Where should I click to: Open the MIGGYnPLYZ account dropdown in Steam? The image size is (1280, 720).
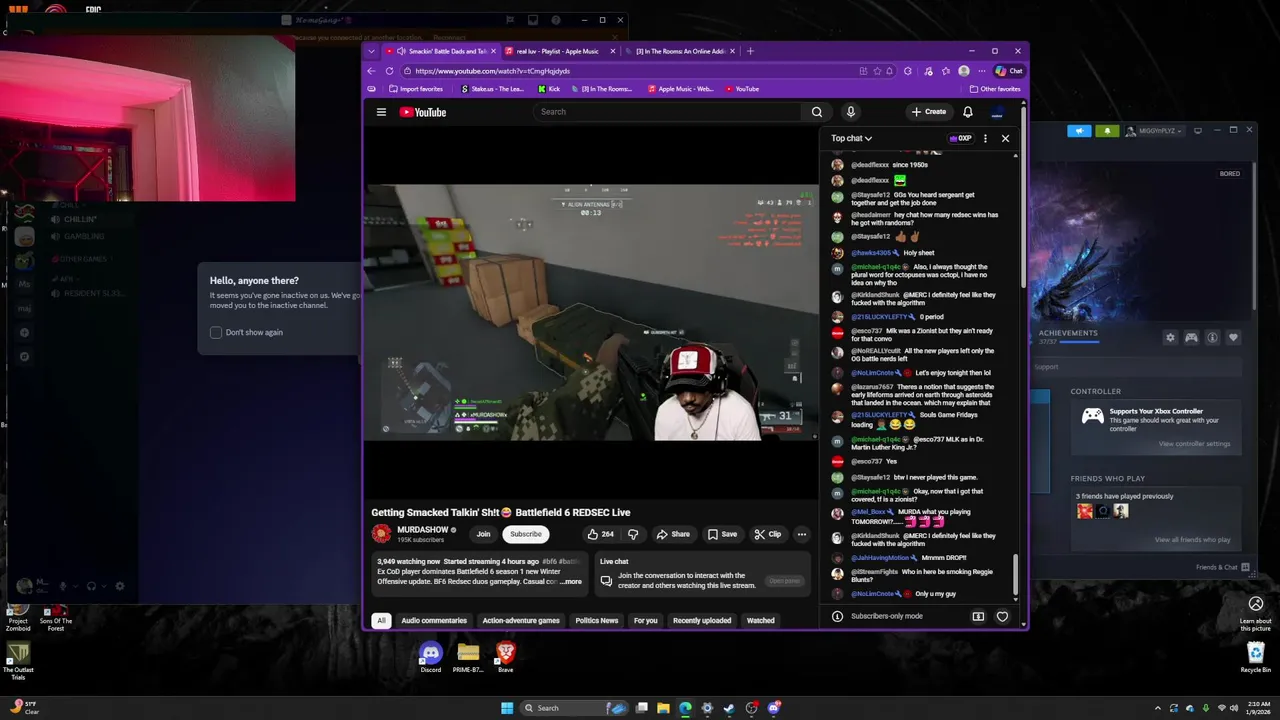tap(1156, 131)
